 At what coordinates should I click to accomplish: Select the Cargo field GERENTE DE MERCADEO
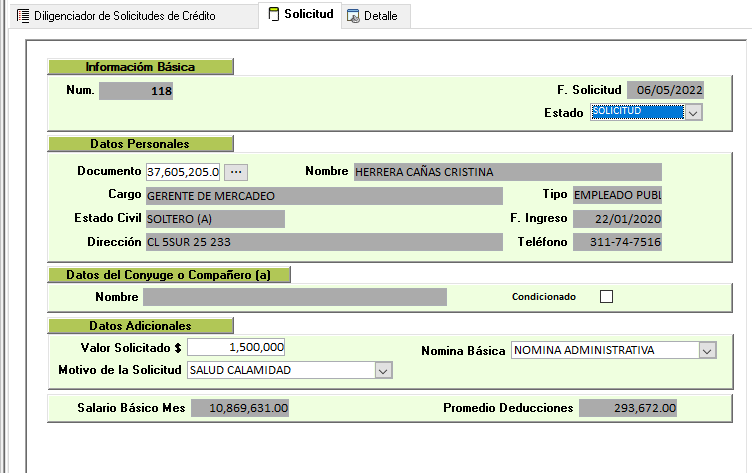point(323,196)
